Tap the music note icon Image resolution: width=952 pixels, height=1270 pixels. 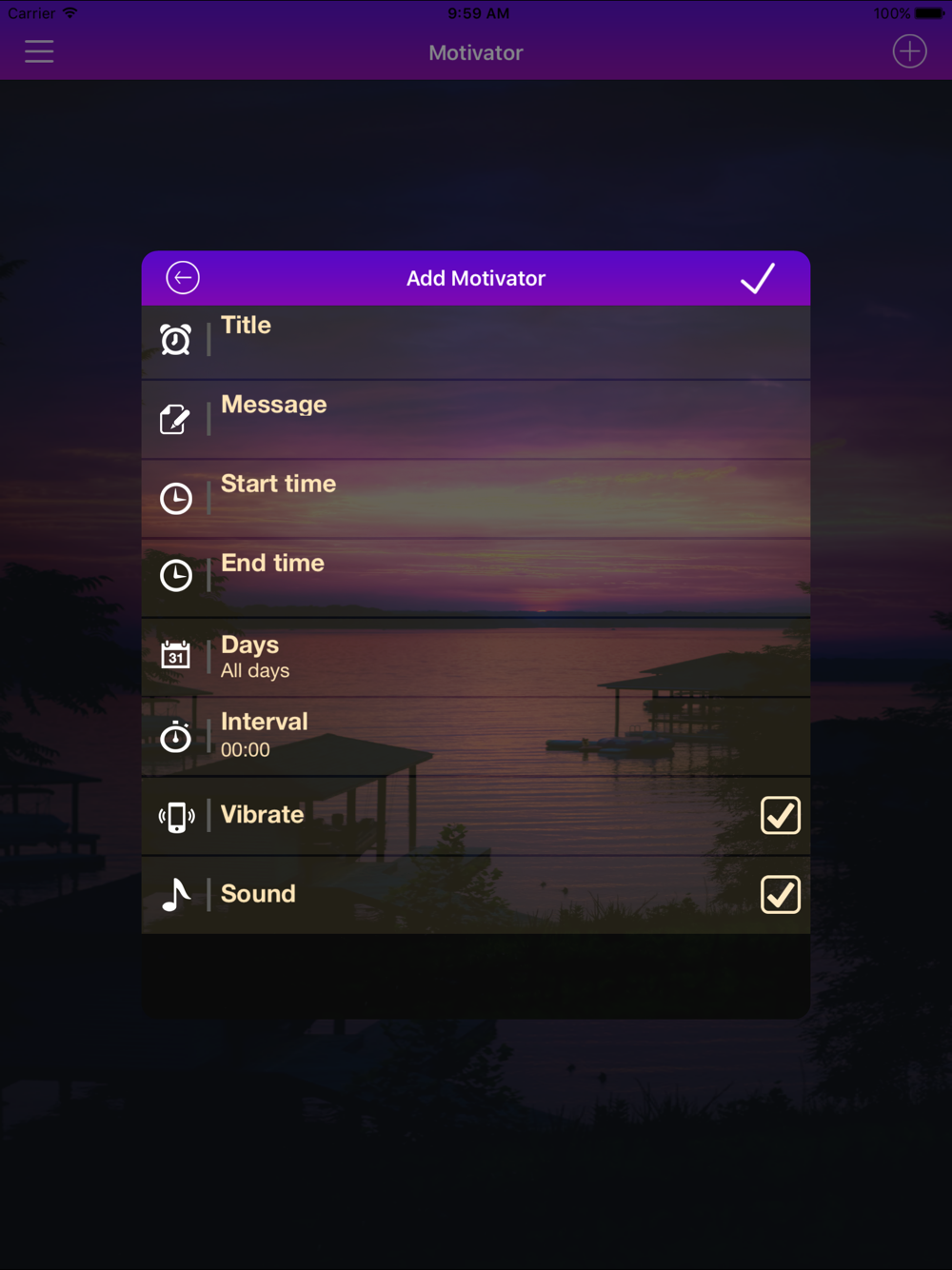click(x=176, y=895)
